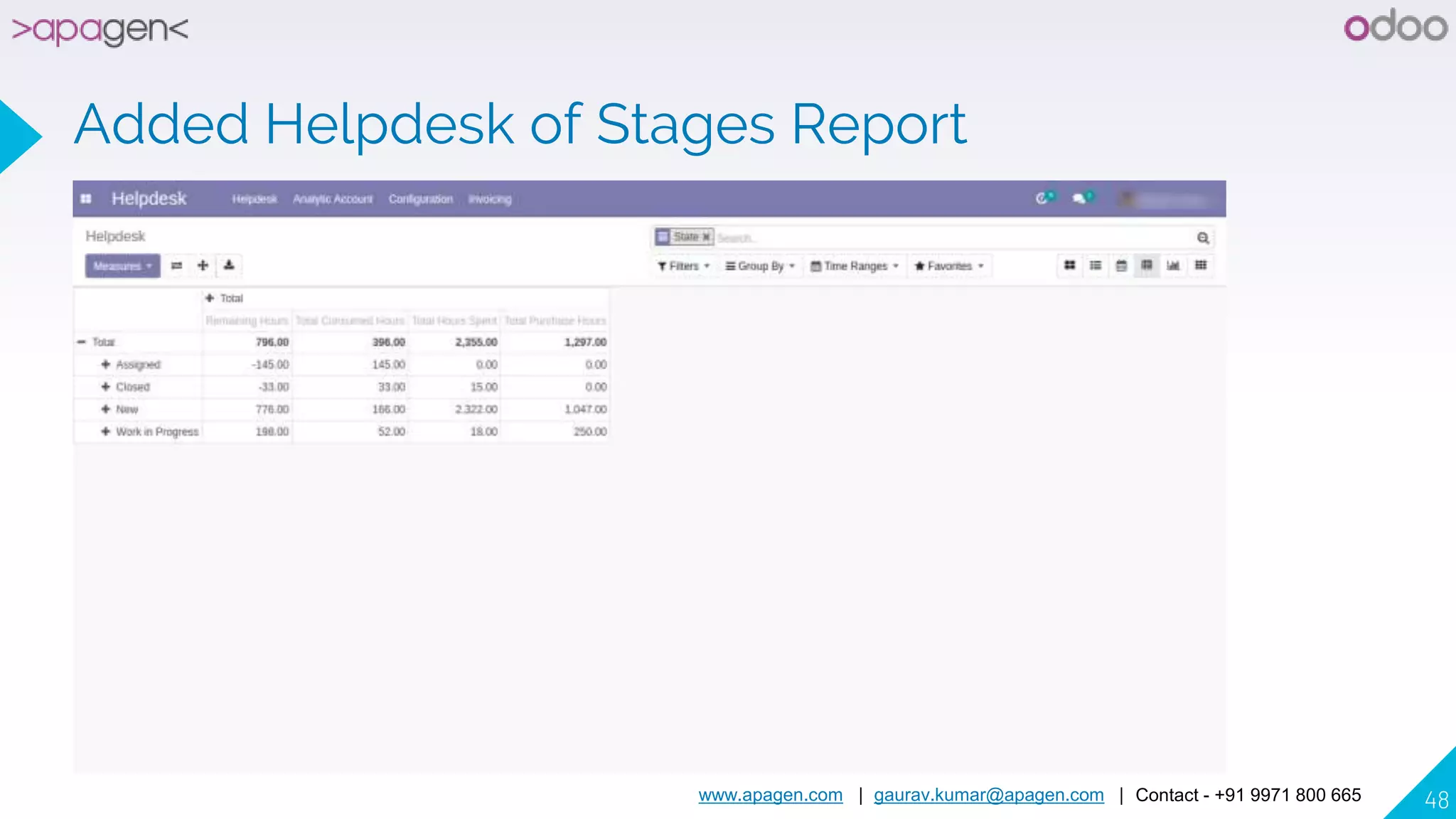Click the magnifier search icon

(1203, 237)
